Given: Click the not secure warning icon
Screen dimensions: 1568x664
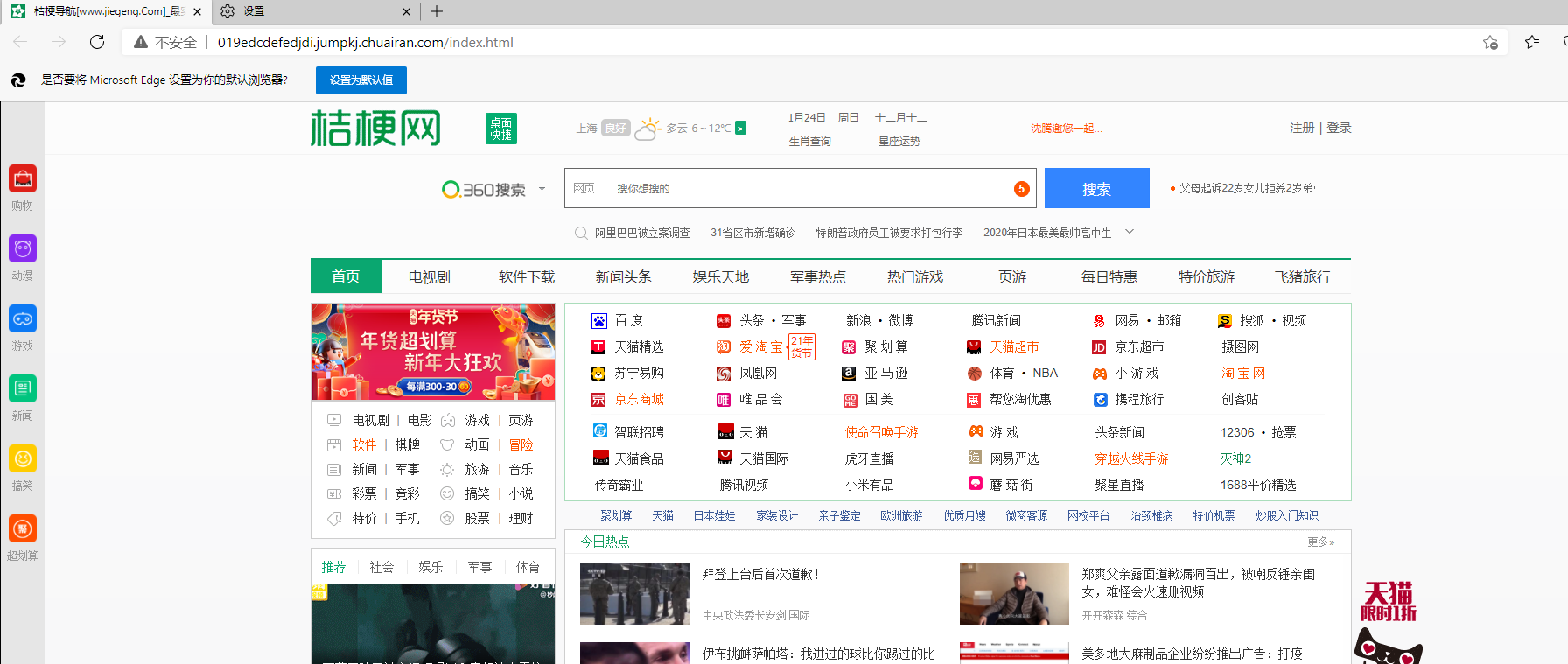Looking at the screenshot, I should coord(140,42).
